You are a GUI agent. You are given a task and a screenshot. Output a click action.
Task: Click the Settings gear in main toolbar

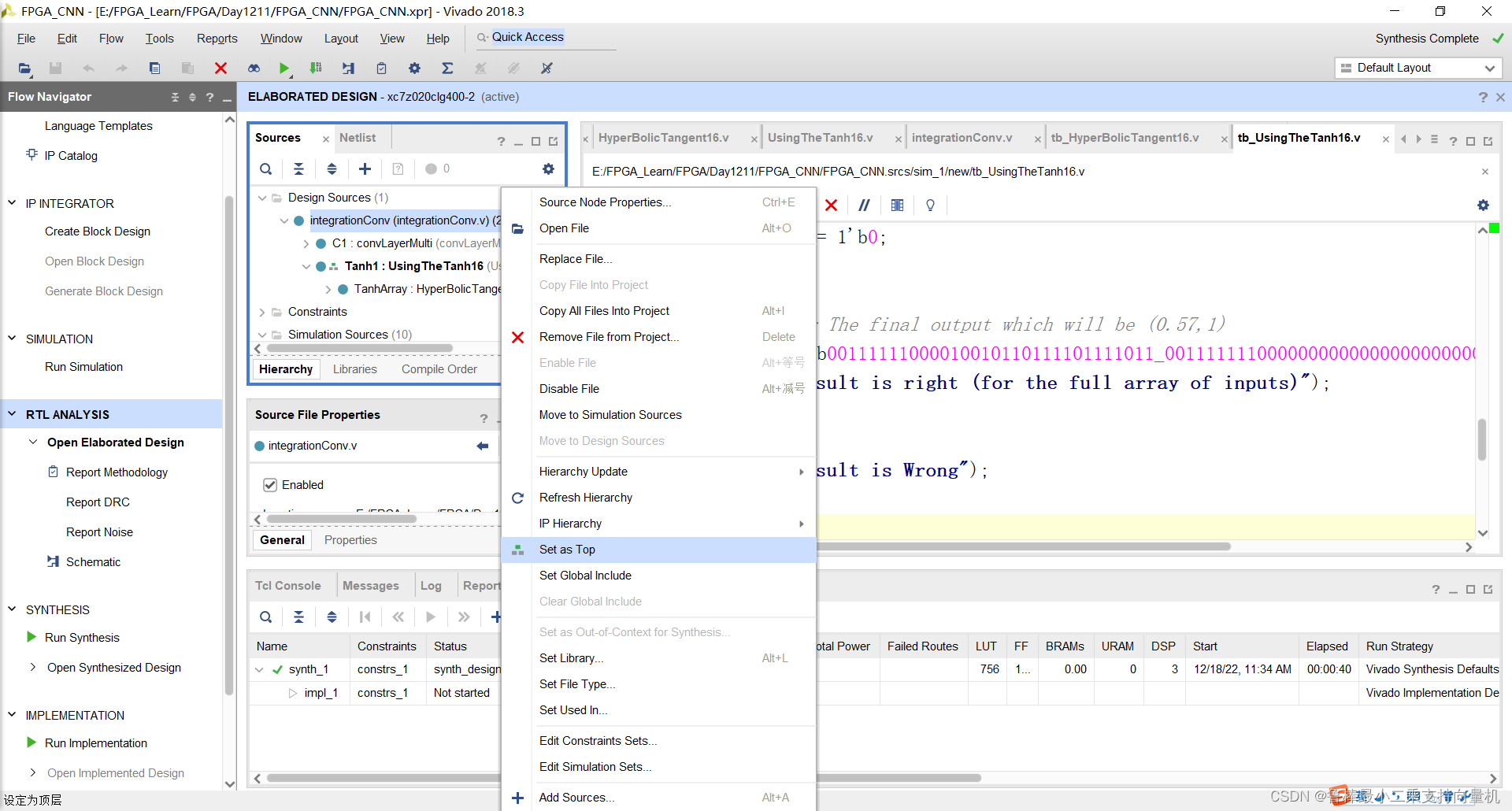414,69
